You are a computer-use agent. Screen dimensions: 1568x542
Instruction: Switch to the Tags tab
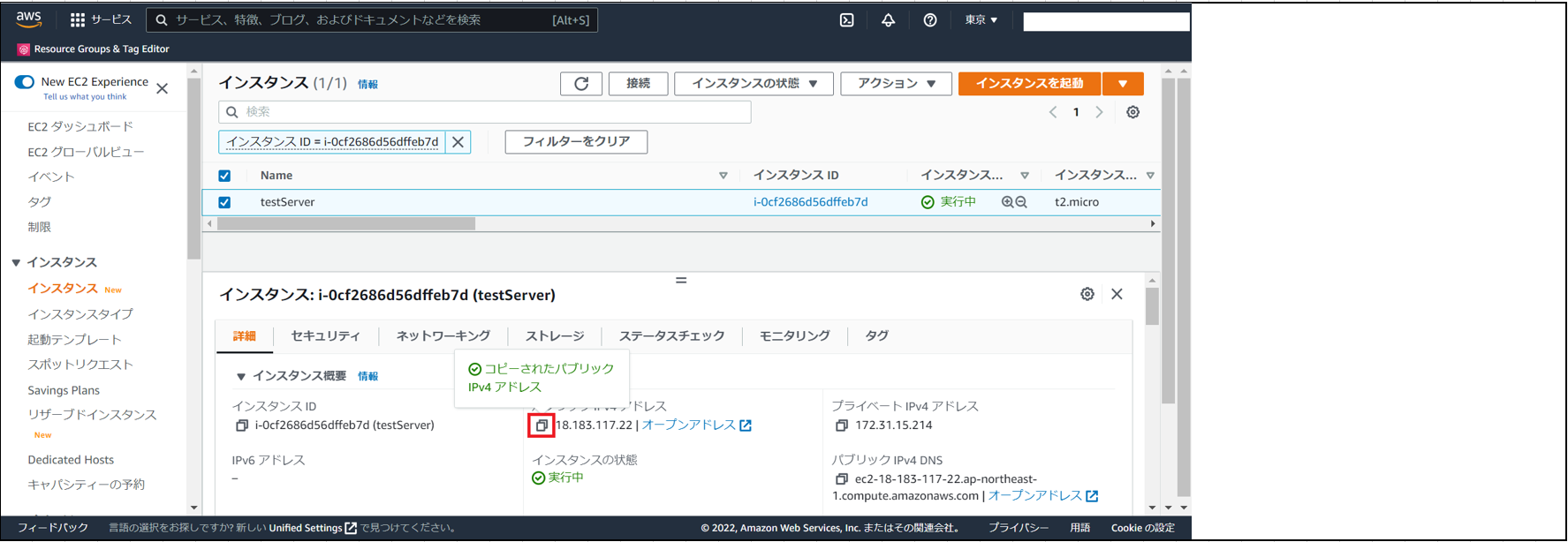pyautogui.click(x=876, y=336)
